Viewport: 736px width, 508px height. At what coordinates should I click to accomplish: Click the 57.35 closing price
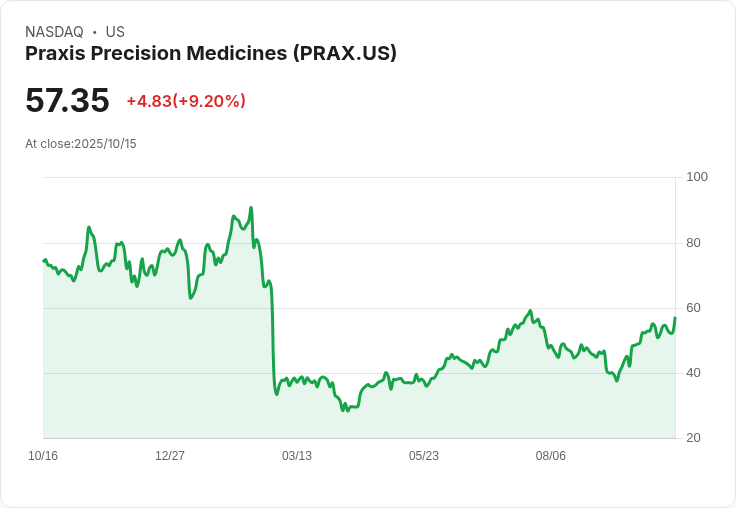[67, 101]
